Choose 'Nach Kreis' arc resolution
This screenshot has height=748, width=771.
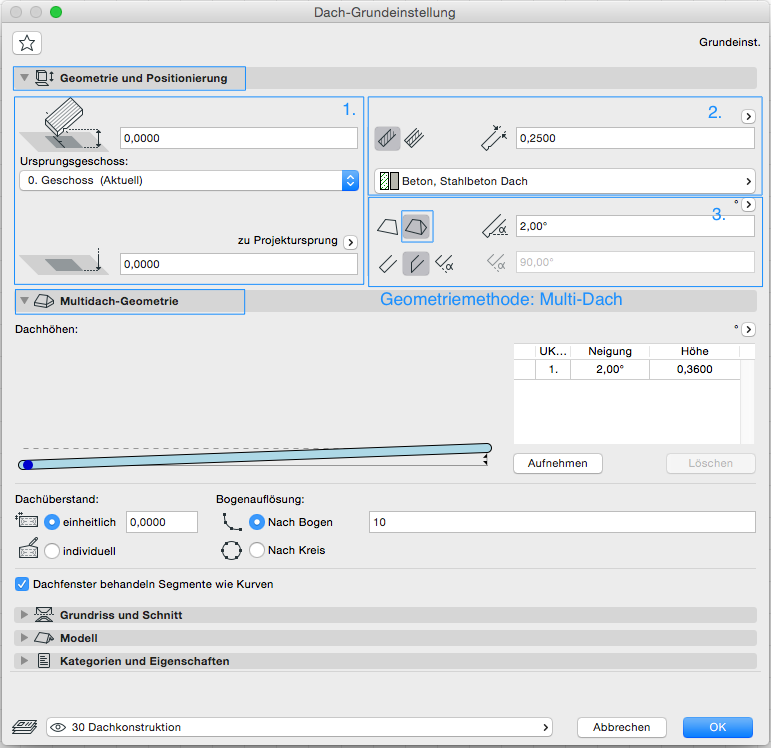click(x=257, y=550)
